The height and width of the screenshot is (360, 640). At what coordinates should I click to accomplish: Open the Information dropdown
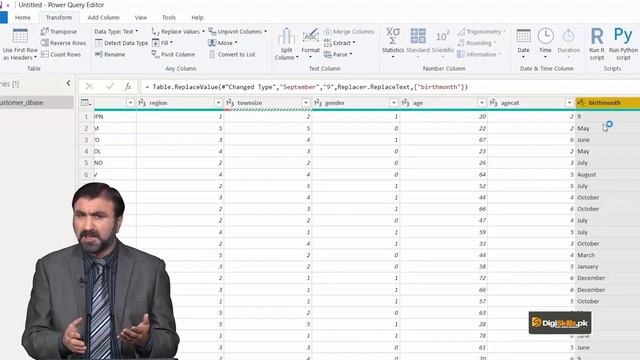pos(479,54)
